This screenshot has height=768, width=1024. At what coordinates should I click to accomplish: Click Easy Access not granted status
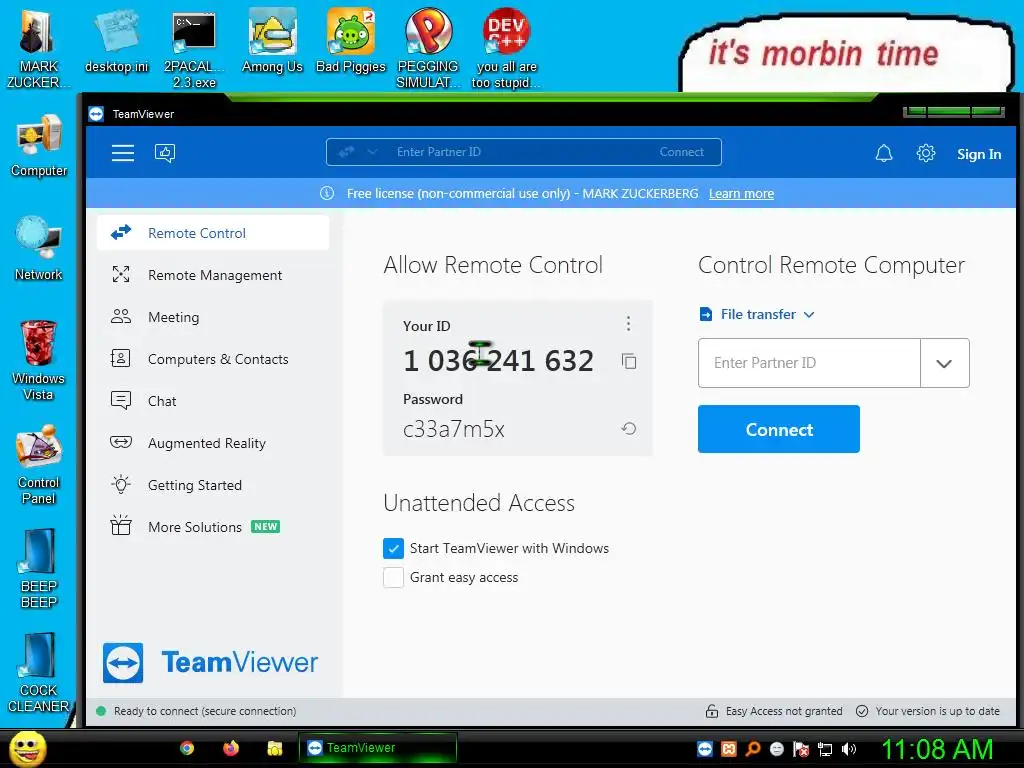point(774,711)
